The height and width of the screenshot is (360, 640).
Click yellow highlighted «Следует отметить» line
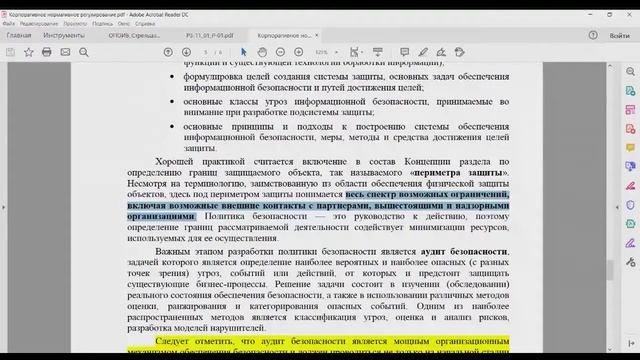click(x=332, y=341)
